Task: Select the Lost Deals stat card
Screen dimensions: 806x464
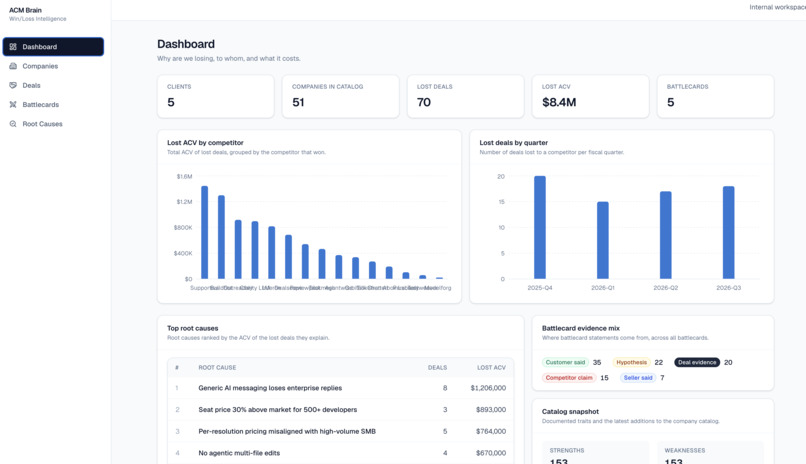Action: pyautogui.click(x=466, y=97)
